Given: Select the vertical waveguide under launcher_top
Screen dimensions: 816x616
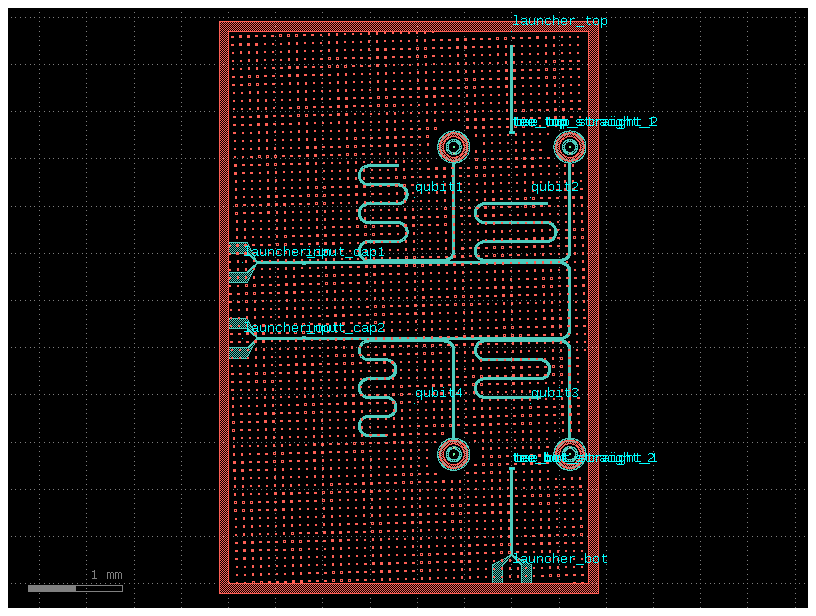Looking at the screenshot, I should coord(512,88).
